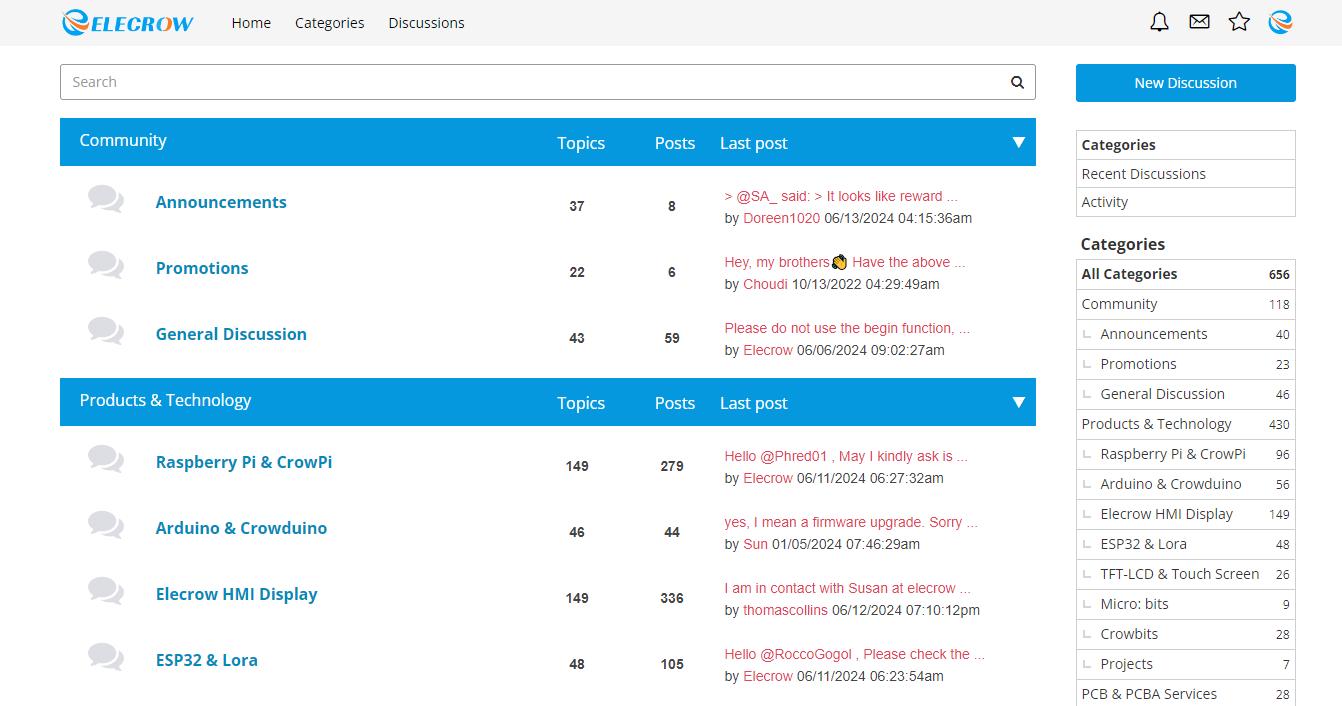Open 'Please do not use the begin function' post
Screen dimensions: 1342x706
[x=847, y=328]
